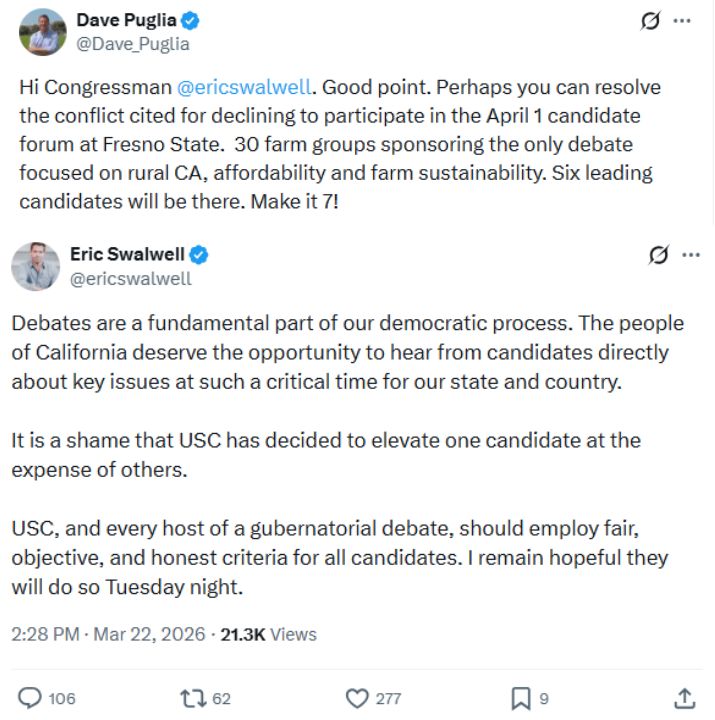This screenshot has width=715, height=720.
Task: View the 21.3K Views count
Action: [x=268, y=634]
